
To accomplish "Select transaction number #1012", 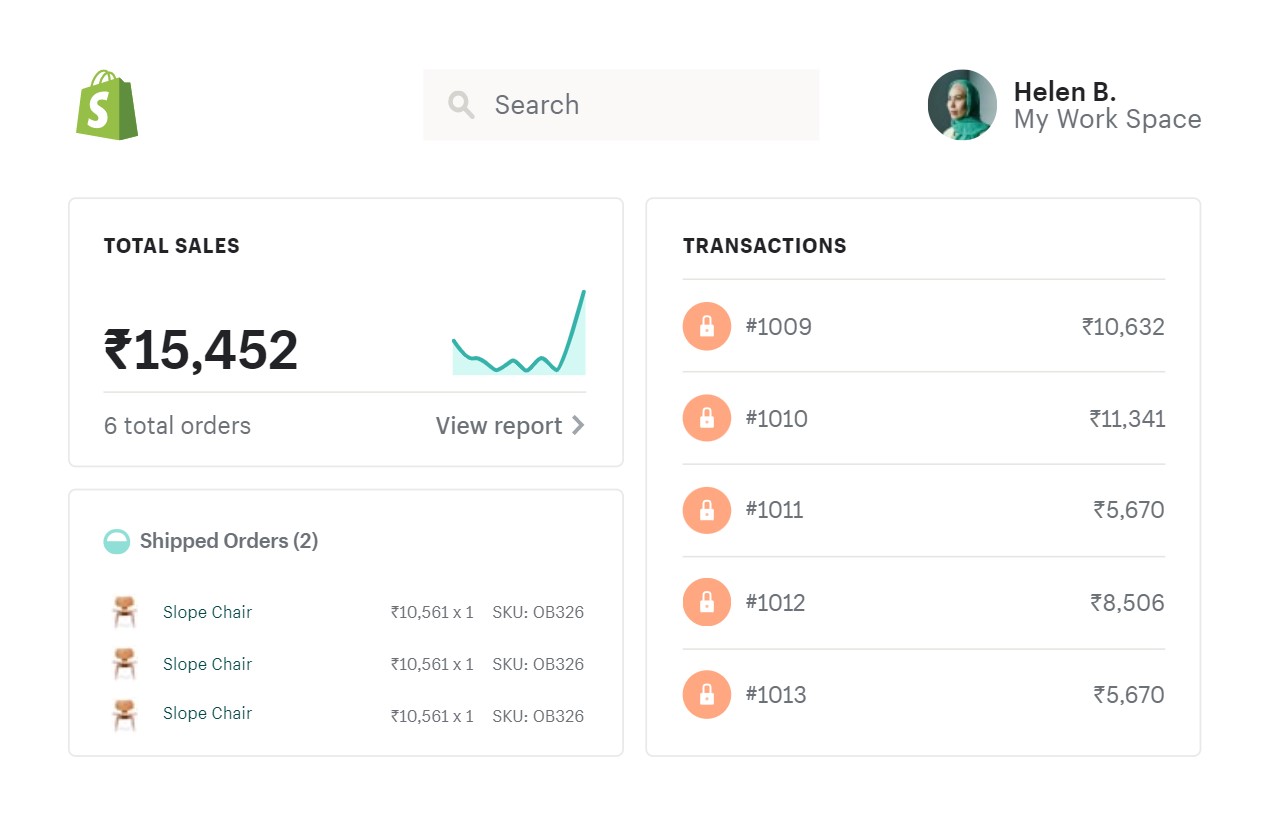I will coord(775,603).
